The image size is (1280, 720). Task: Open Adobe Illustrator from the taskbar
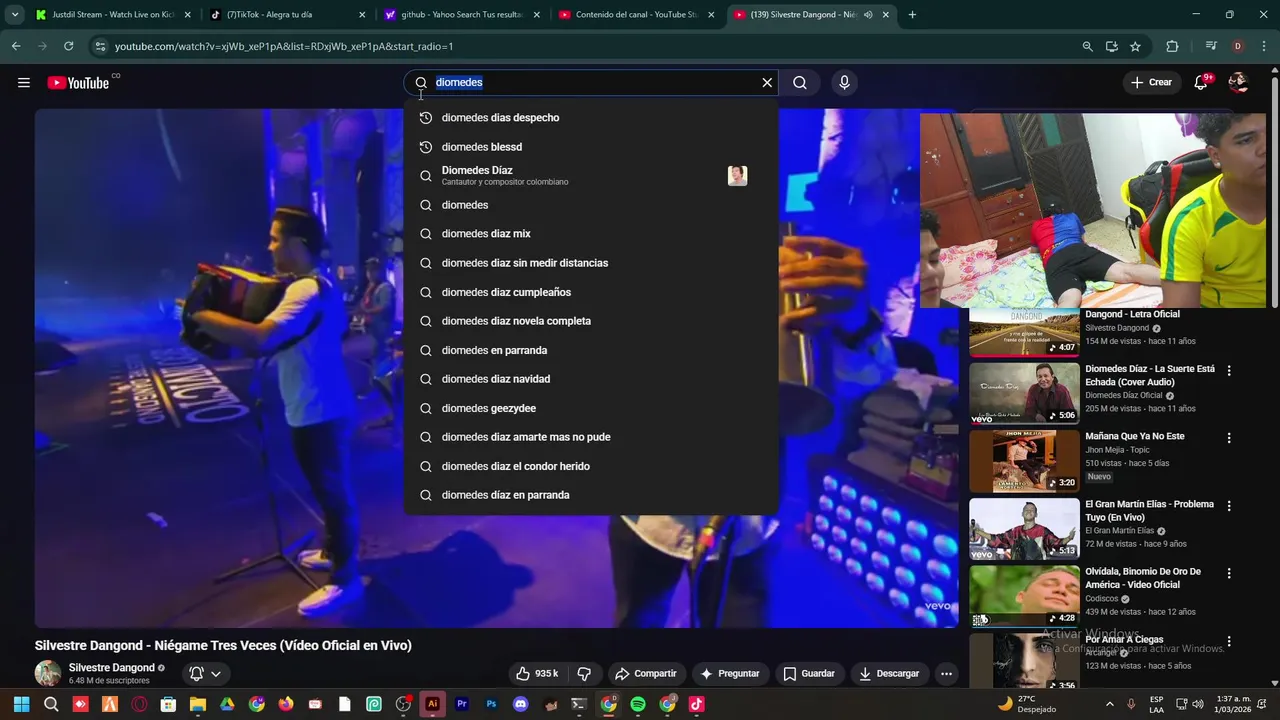432,704
